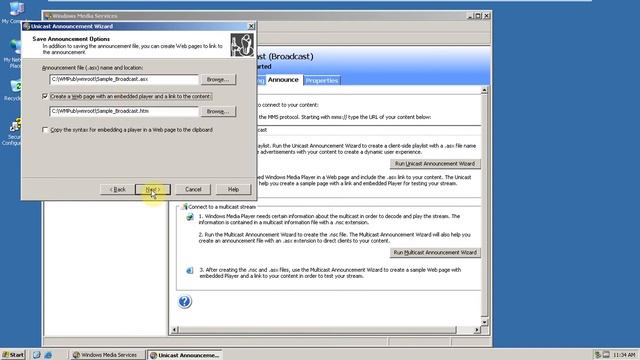Click the Next button in the wizard
This screenshot has width=640, height=360.
pyautogui.click(x=153, y=189)
